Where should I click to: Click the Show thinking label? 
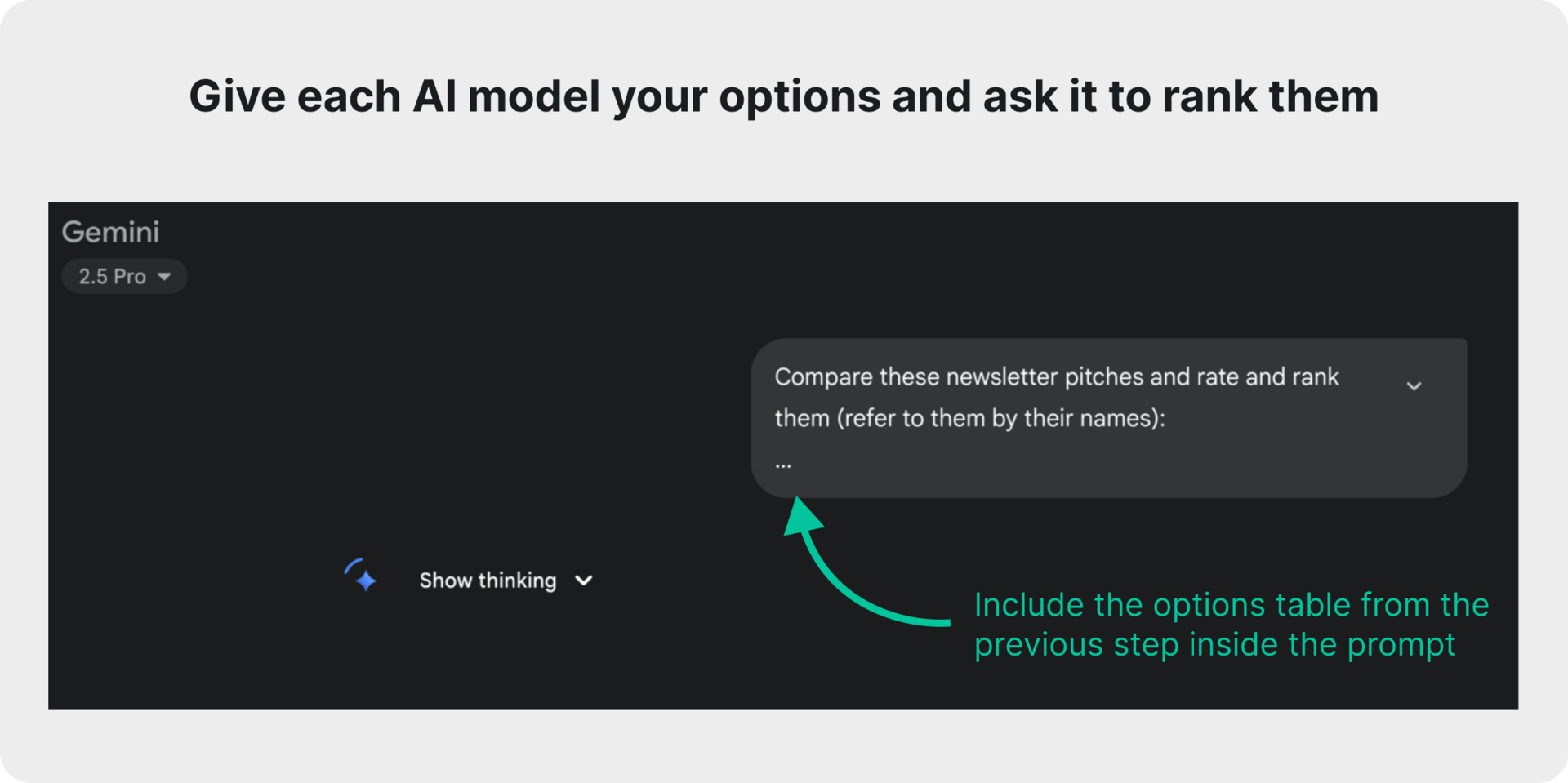(x=488, y=581)
